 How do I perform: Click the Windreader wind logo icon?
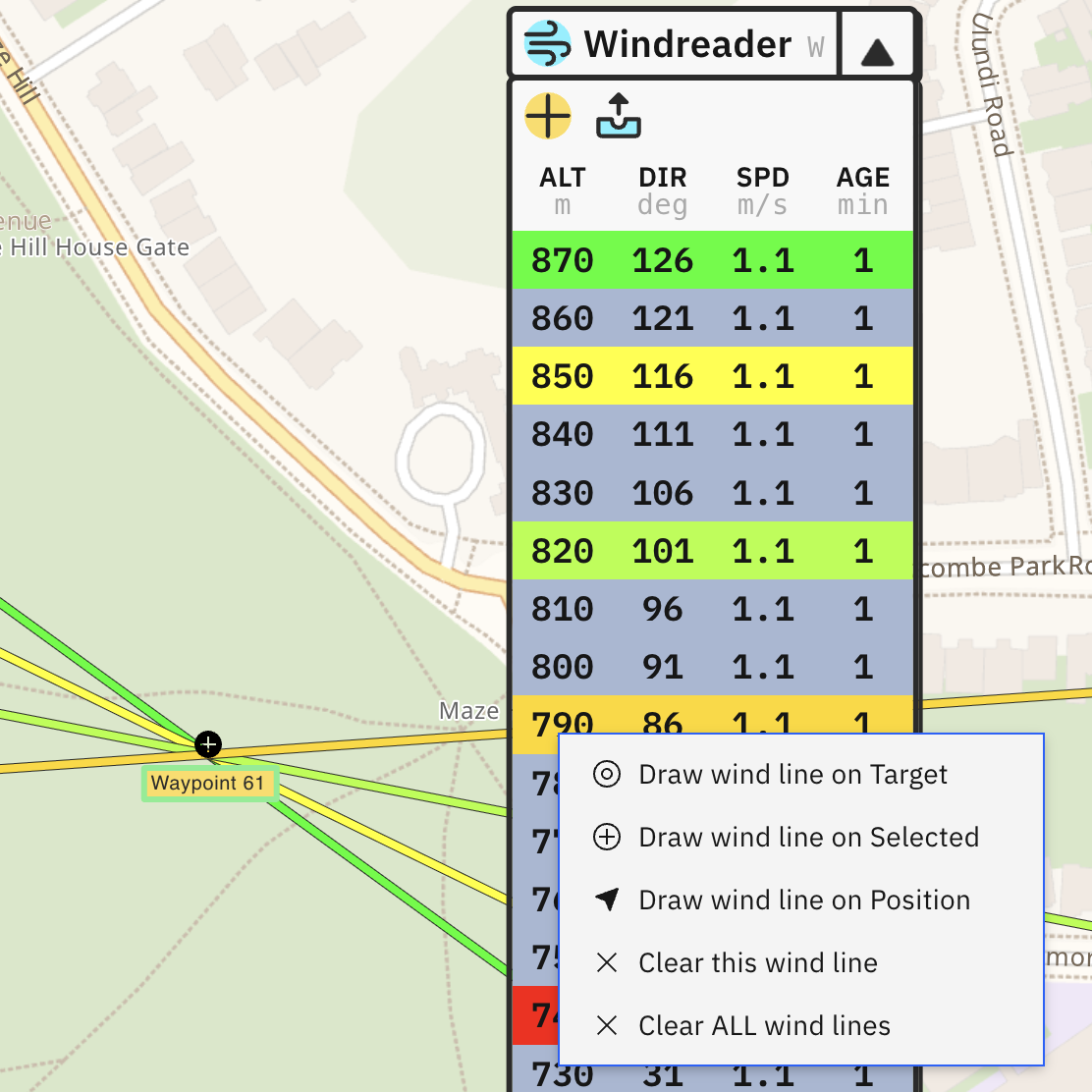click(x=547, y=43)
